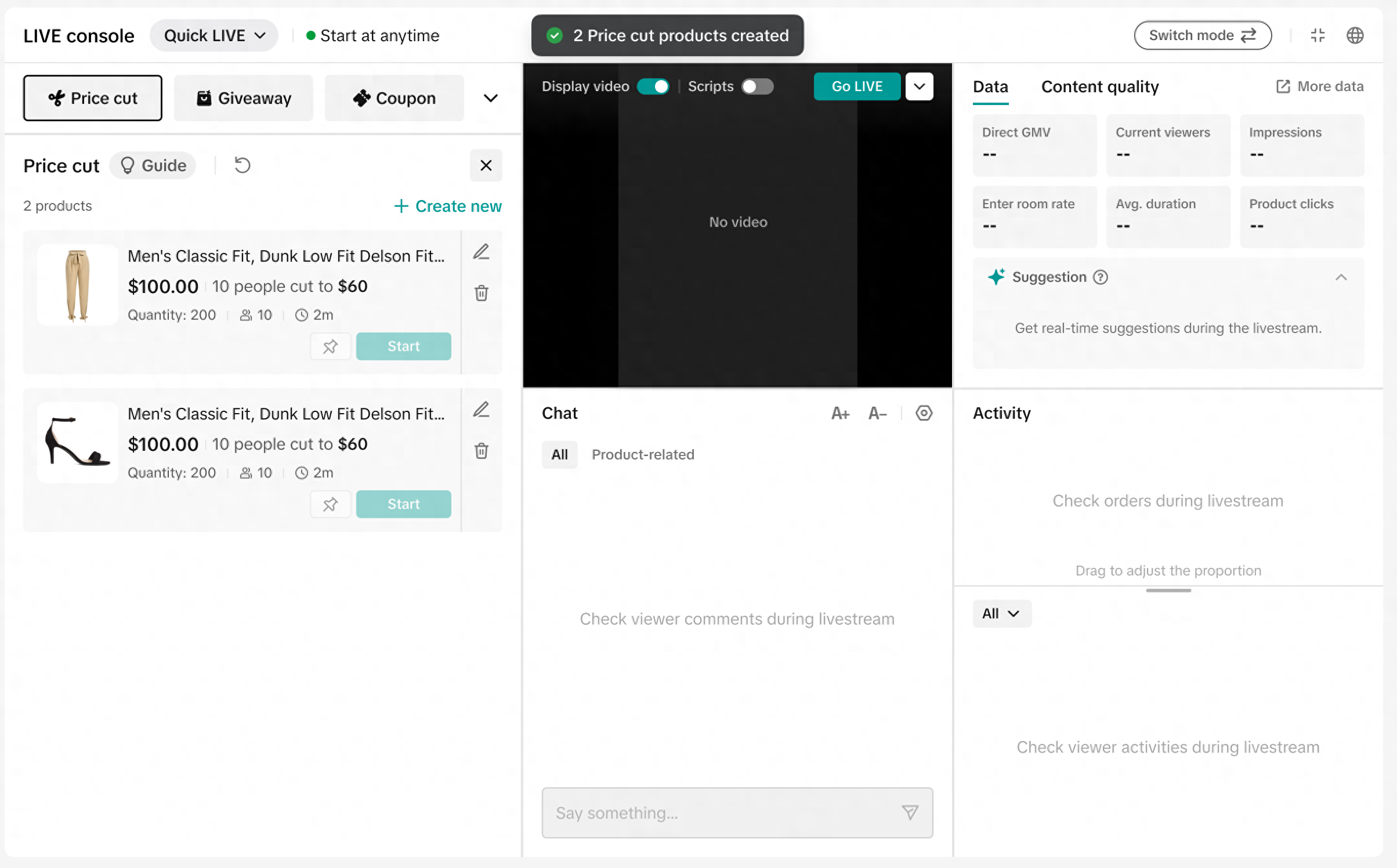Open the Price cut Guide
The width and height of the screenshot is (1397, 868).
coord(153,165)
